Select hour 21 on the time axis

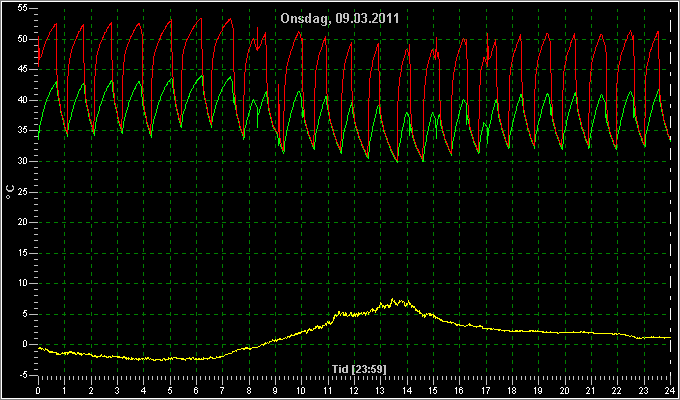pos(591,390)
